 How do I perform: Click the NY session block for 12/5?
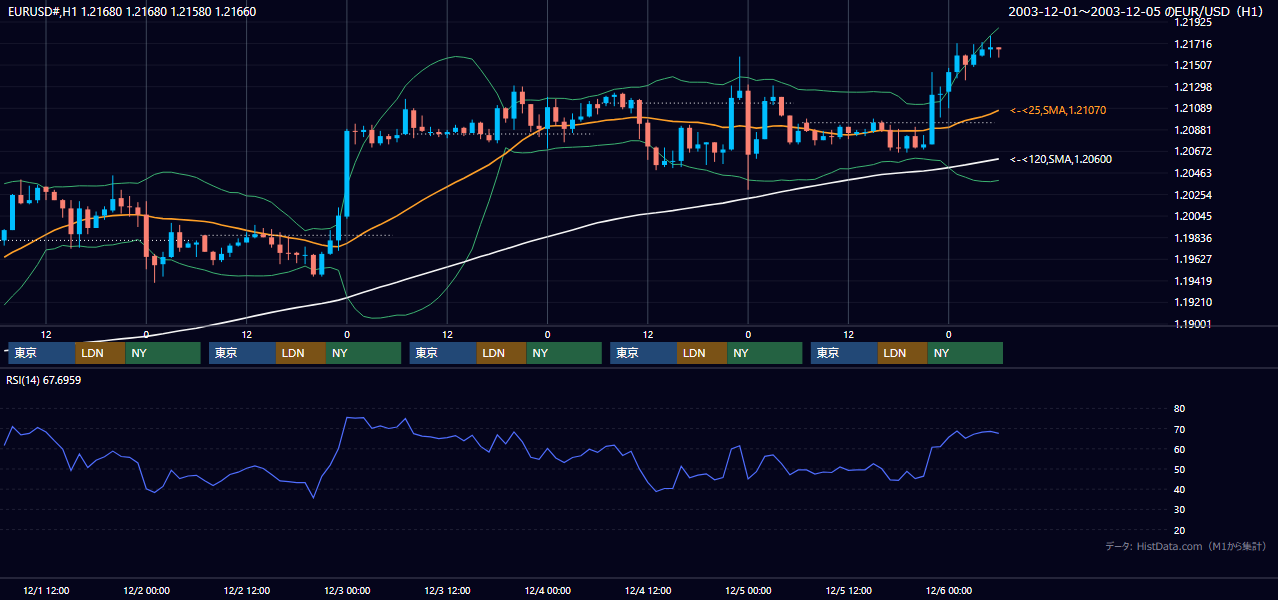[x=965, y=353]
